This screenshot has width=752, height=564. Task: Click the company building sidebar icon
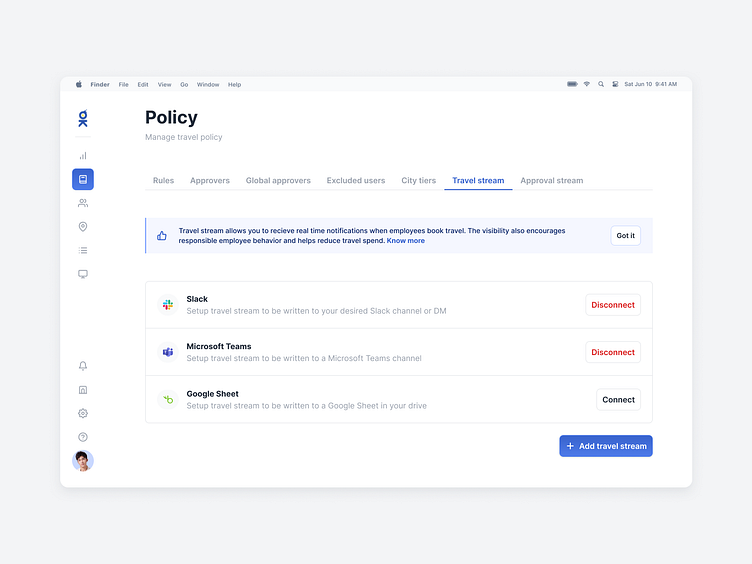pos(83,390)
